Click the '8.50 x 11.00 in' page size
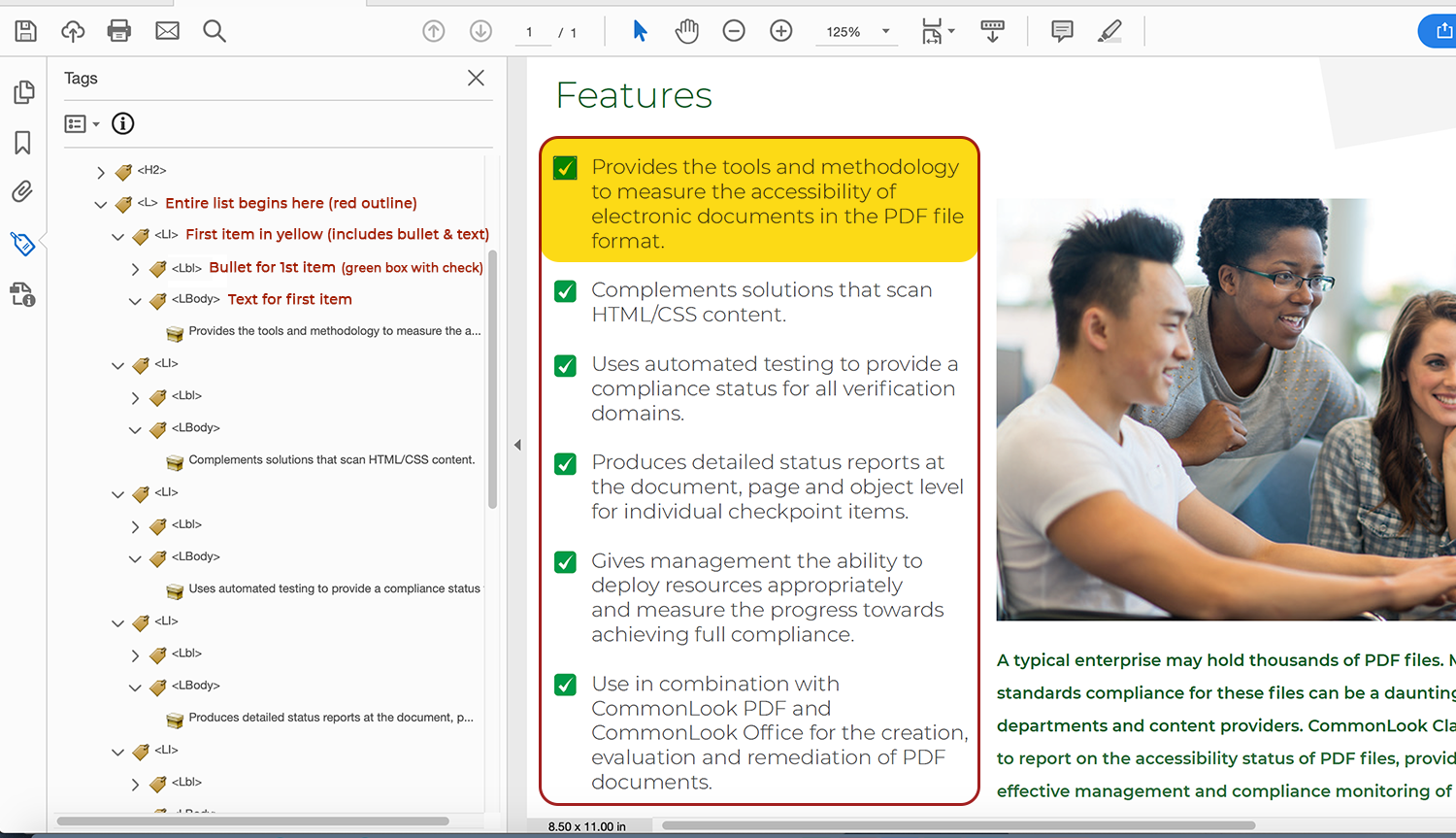Image resolution: width=1456 pixels, height=838 pixels. pos(586,826)
